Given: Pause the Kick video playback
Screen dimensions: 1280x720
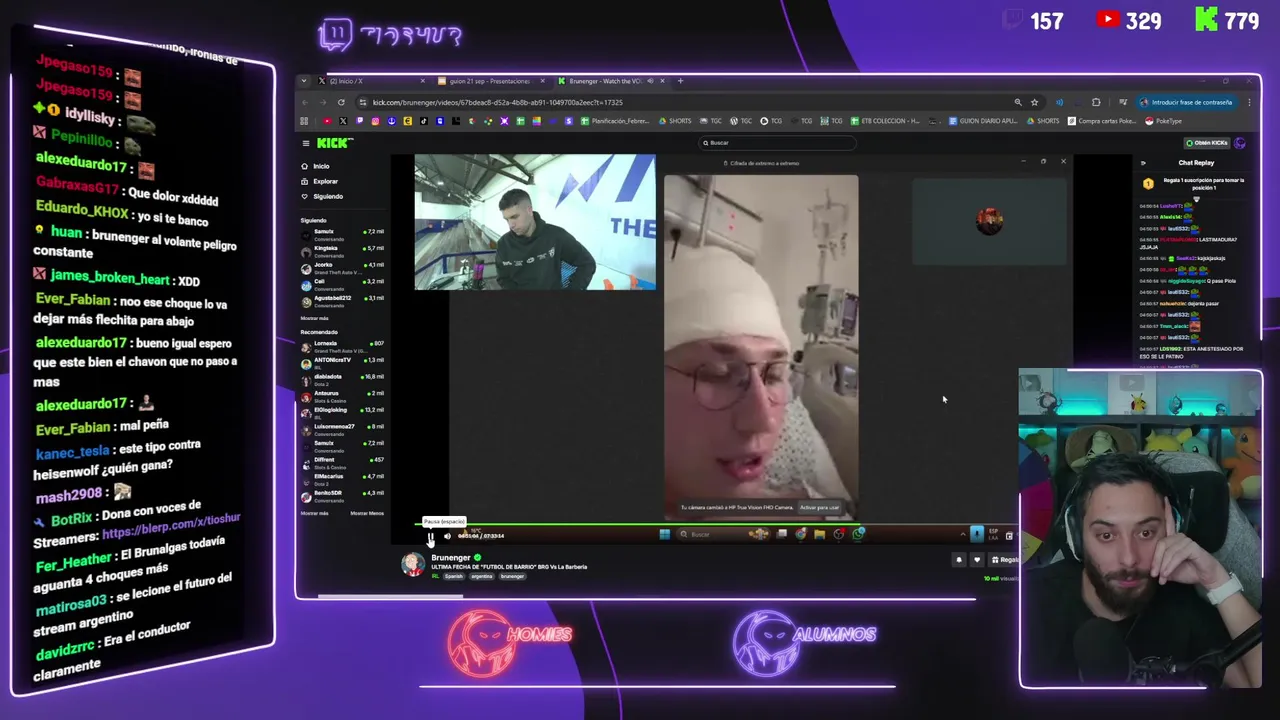Looking at the screenshot, I should click(x=429, y=536).
